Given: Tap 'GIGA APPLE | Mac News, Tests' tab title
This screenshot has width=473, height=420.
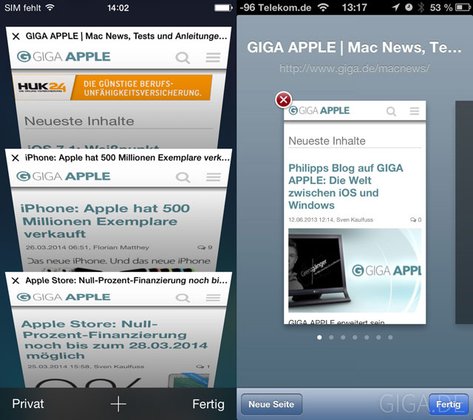Looking at the screenshot, I should [x=126, y=36].
